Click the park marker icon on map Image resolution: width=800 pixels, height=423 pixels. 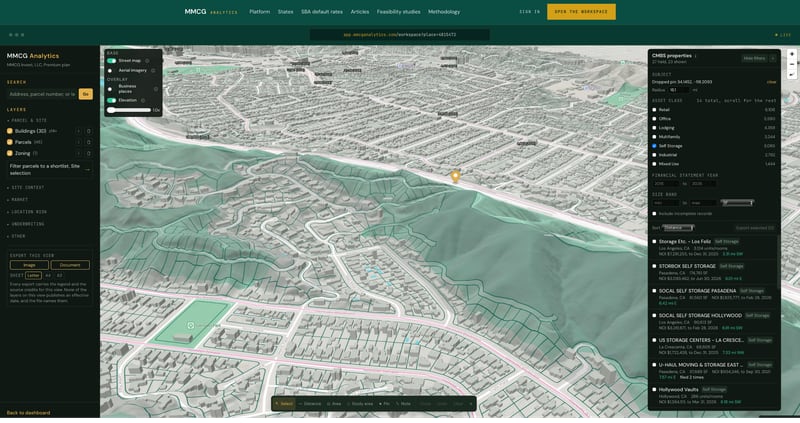190,325
